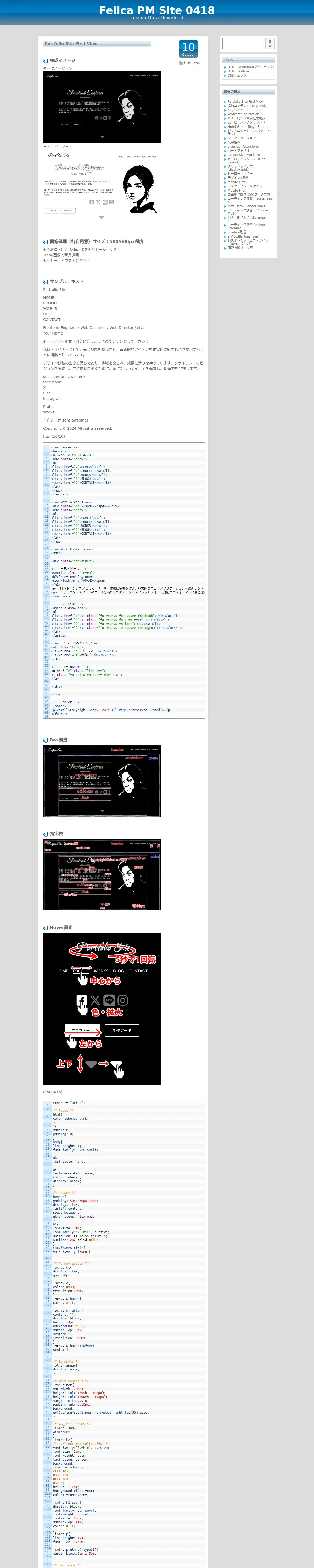
Task: Open recent post Hotel Grand Tokyo Banner
Action: point(248,126)
